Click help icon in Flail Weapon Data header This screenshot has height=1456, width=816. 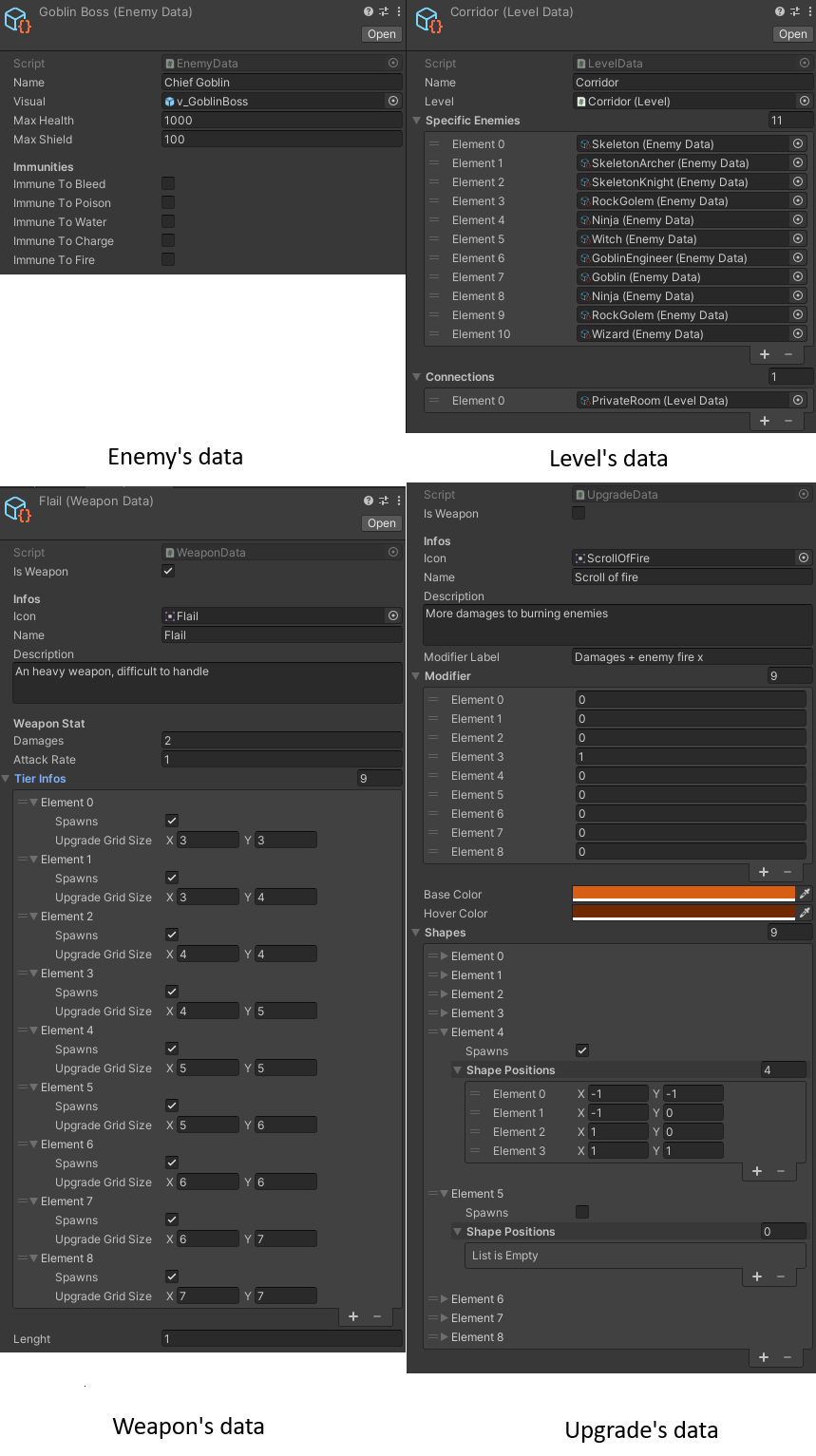point(369,501)
